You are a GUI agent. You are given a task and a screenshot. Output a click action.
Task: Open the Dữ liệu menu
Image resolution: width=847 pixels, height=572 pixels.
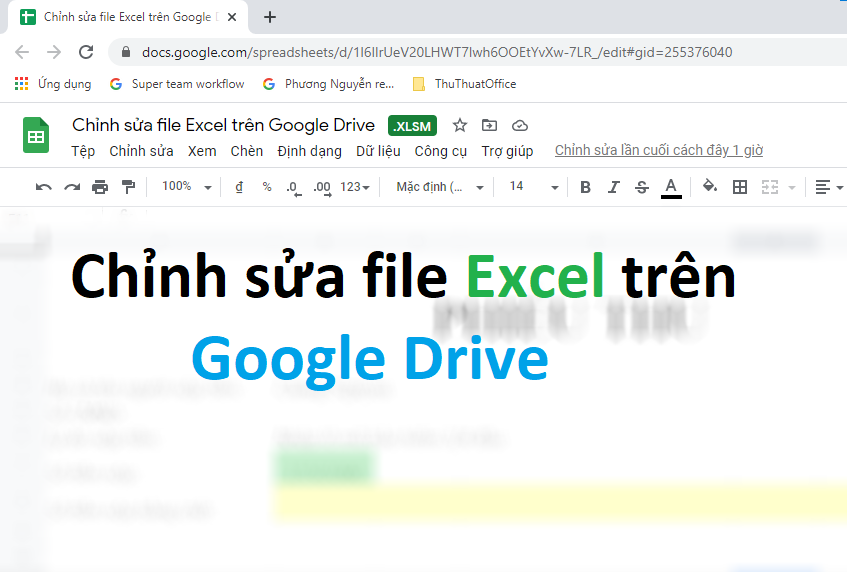(x=378, y=151)
